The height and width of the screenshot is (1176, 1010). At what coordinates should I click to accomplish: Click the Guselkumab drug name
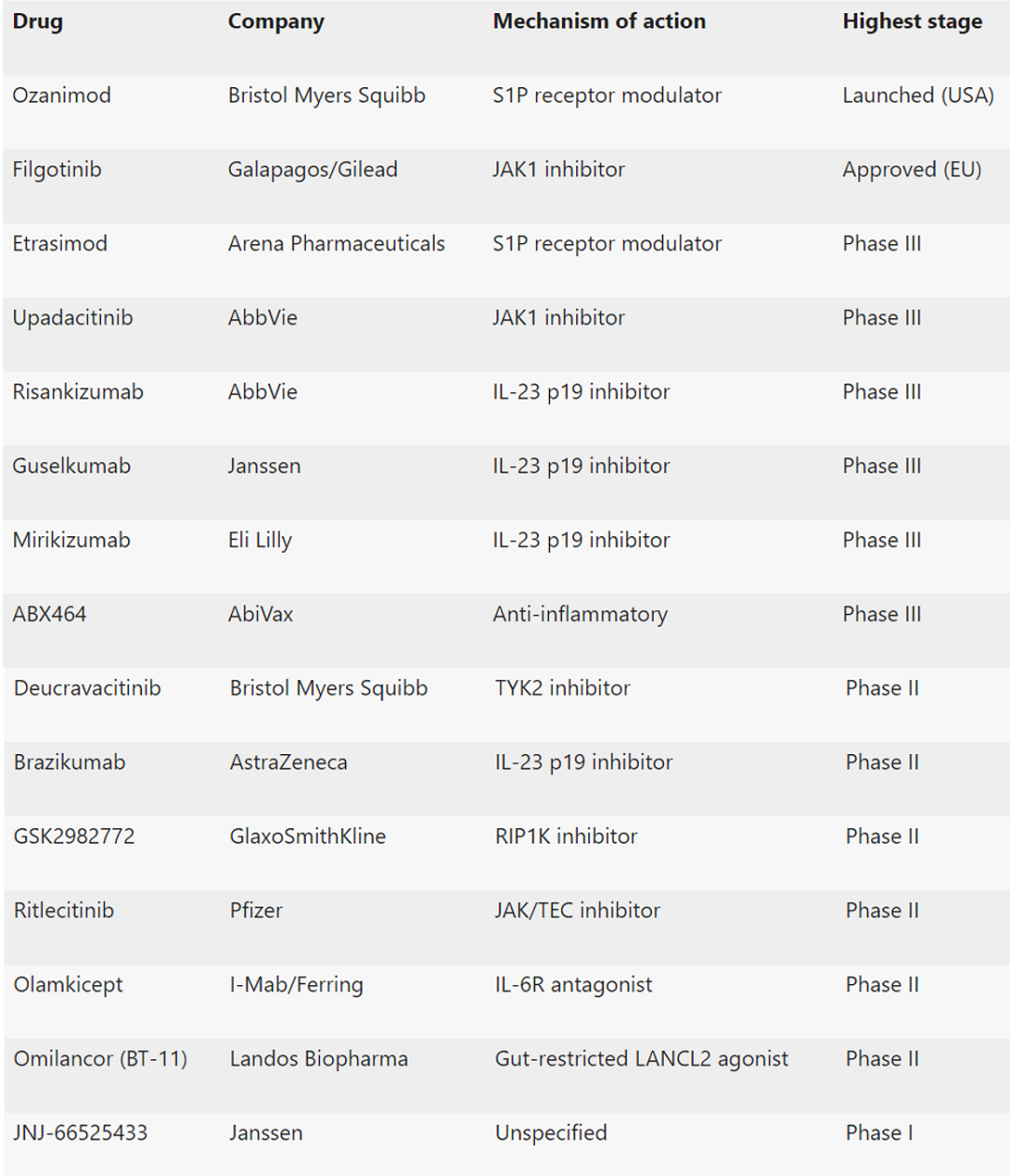point(71,466)
